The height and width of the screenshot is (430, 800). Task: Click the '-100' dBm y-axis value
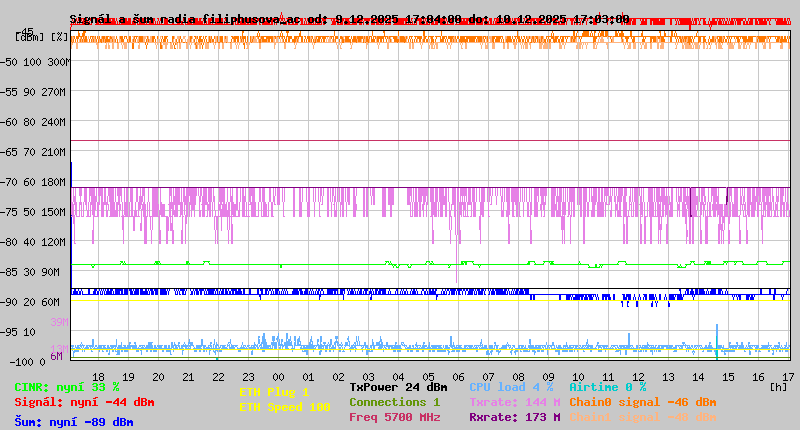pyautogui.click(x=20, y=362)
